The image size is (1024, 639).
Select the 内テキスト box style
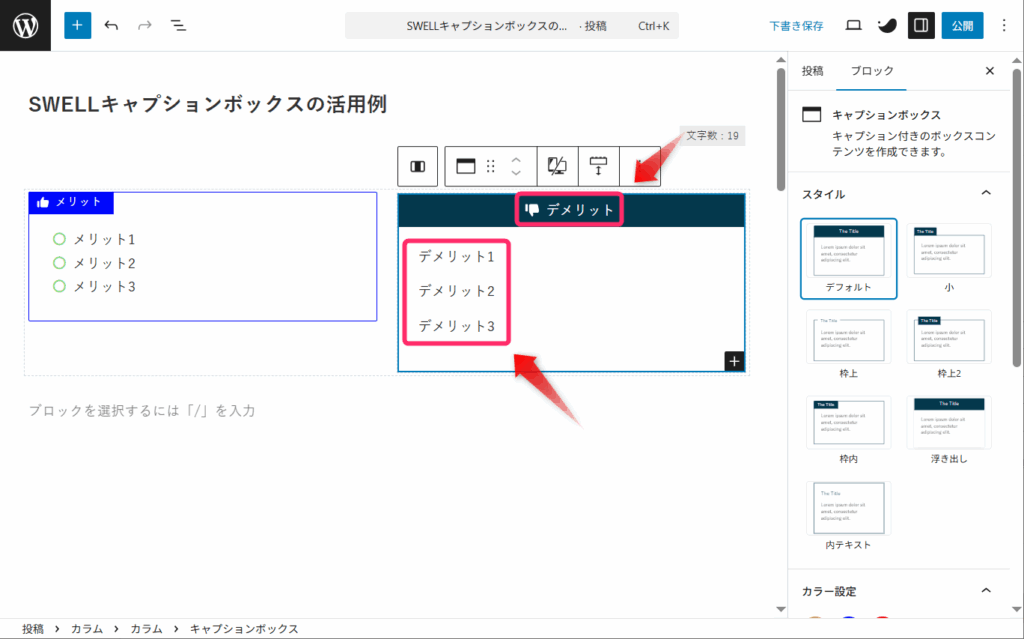(848, 516)
